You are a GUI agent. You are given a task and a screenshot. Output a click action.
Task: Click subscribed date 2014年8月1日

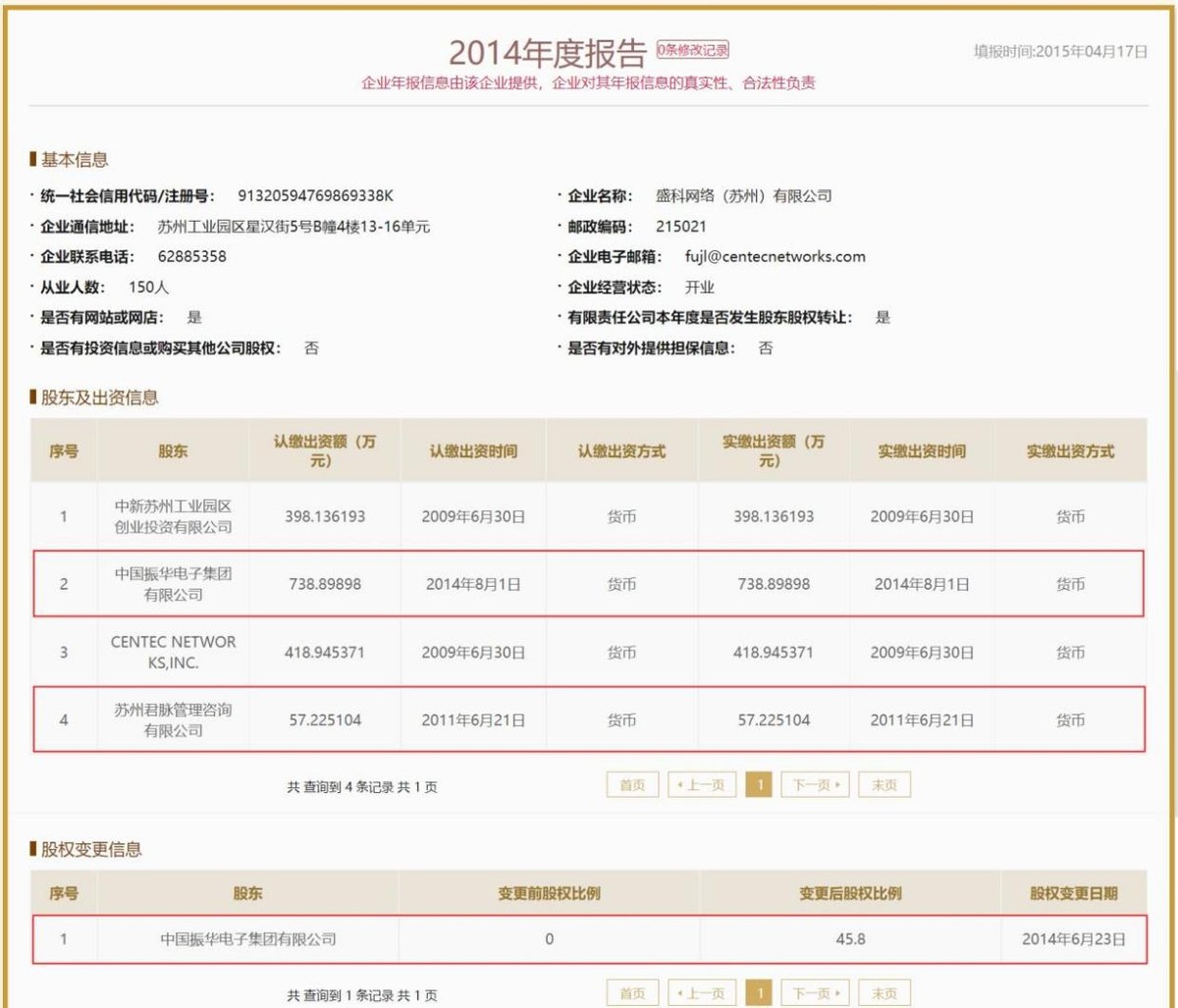(473, 584)
